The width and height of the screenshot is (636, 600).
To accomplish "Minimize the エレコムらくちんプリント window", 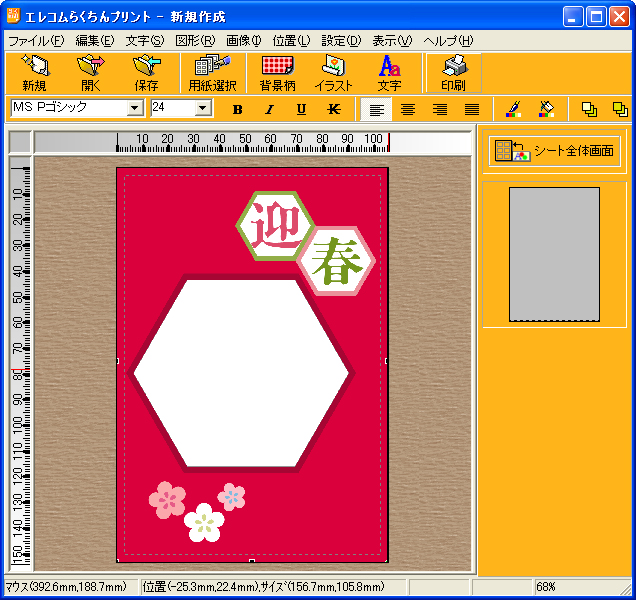I will (573, 17).
